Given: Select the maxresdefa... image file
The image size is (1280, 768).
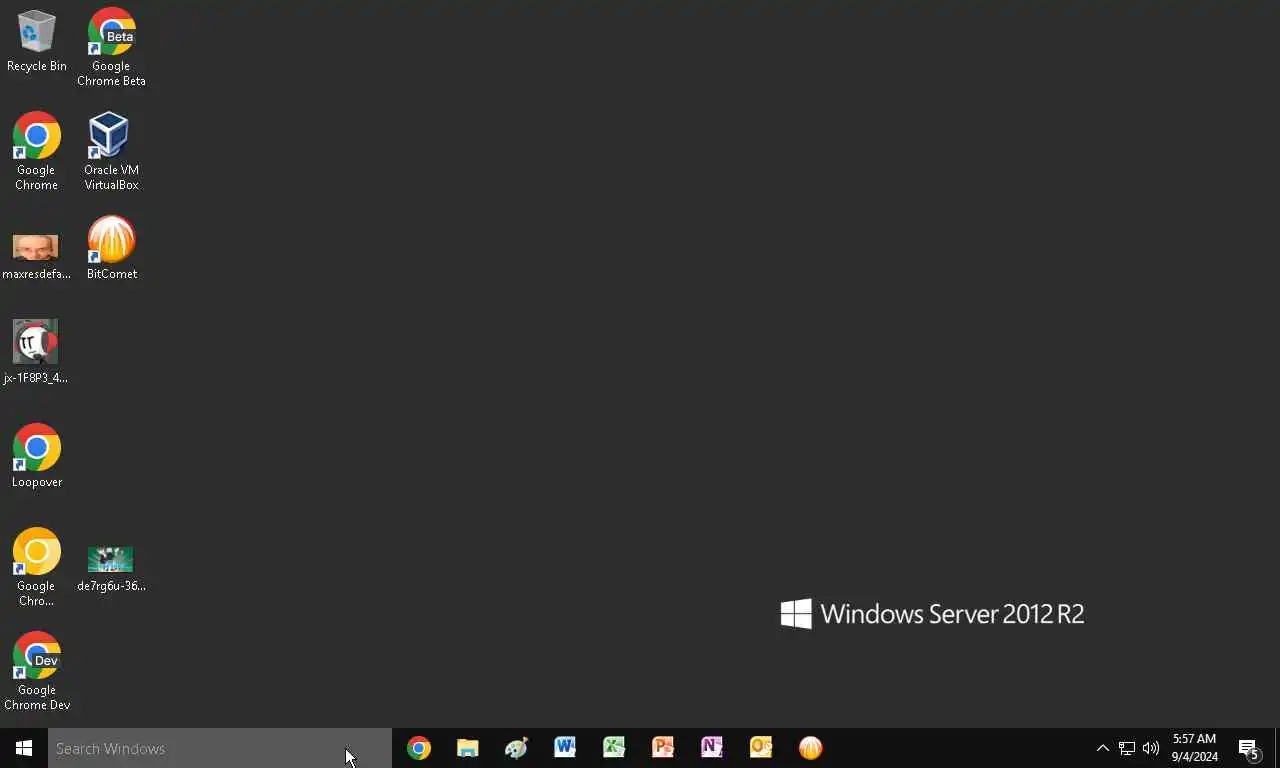Looking at the screenshot, I should [x=36, y=256].
